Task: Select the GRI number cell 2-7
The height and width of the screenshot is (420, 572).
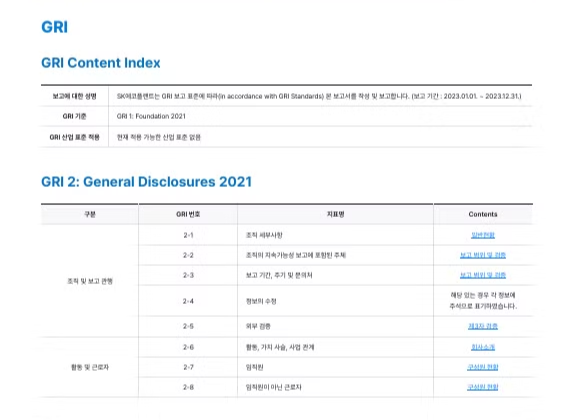Action: click(x=188, y=367)
